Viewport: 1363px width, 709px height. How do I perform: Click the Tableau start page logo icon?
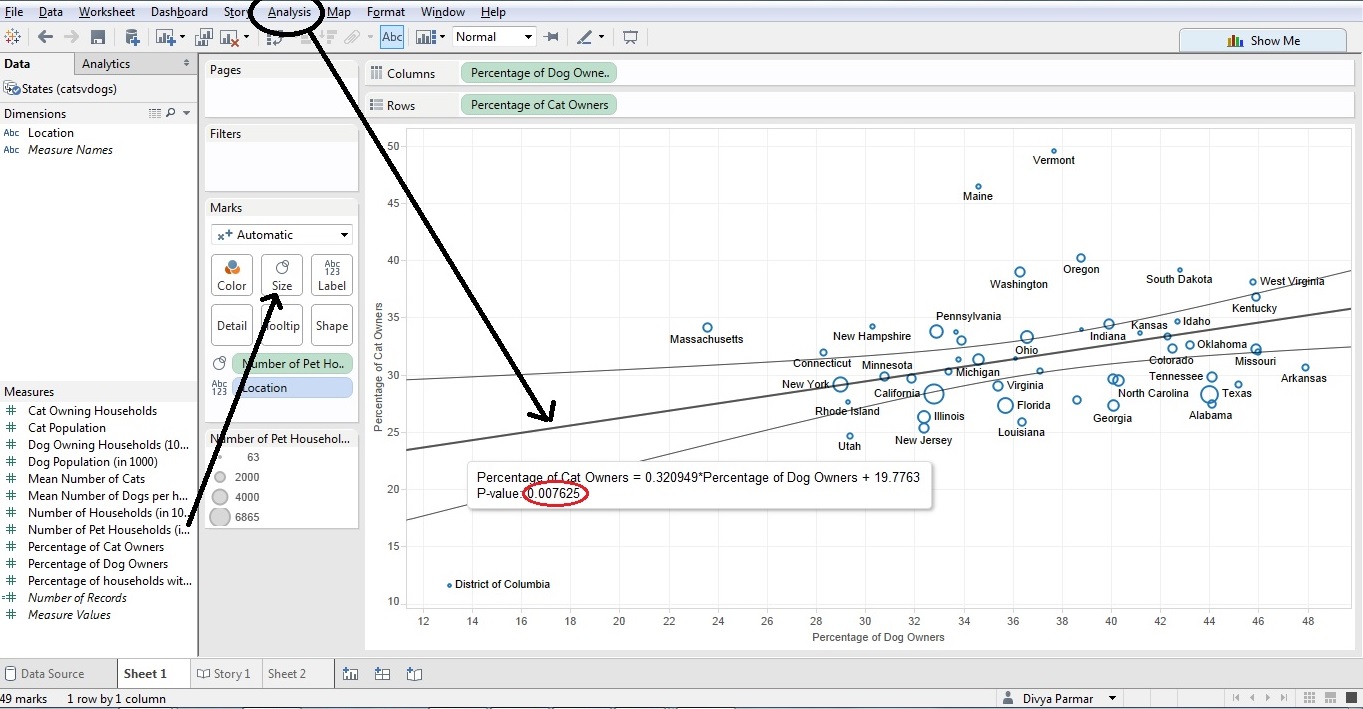coord(13,37)
